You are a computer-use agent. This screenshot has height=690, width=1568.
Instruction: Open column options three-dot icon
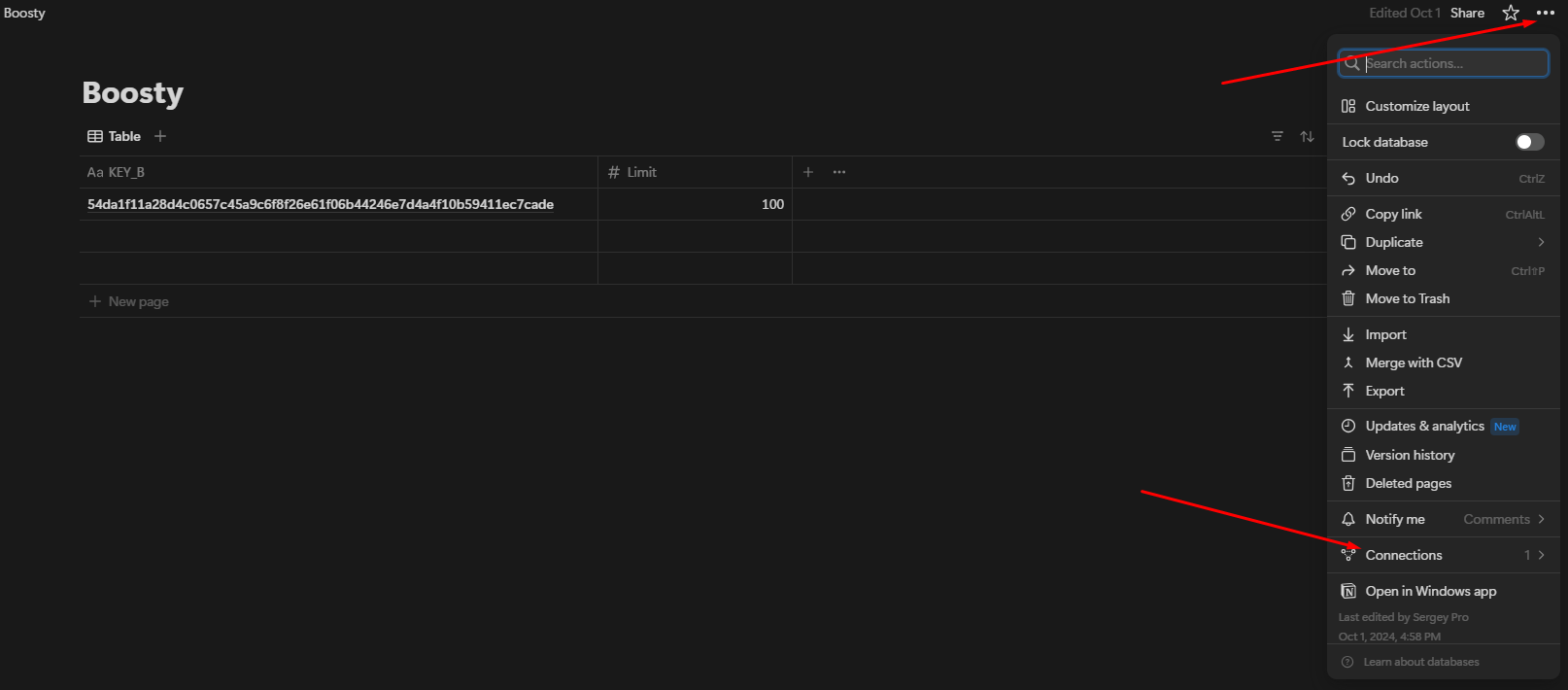[x=839, y=172]
